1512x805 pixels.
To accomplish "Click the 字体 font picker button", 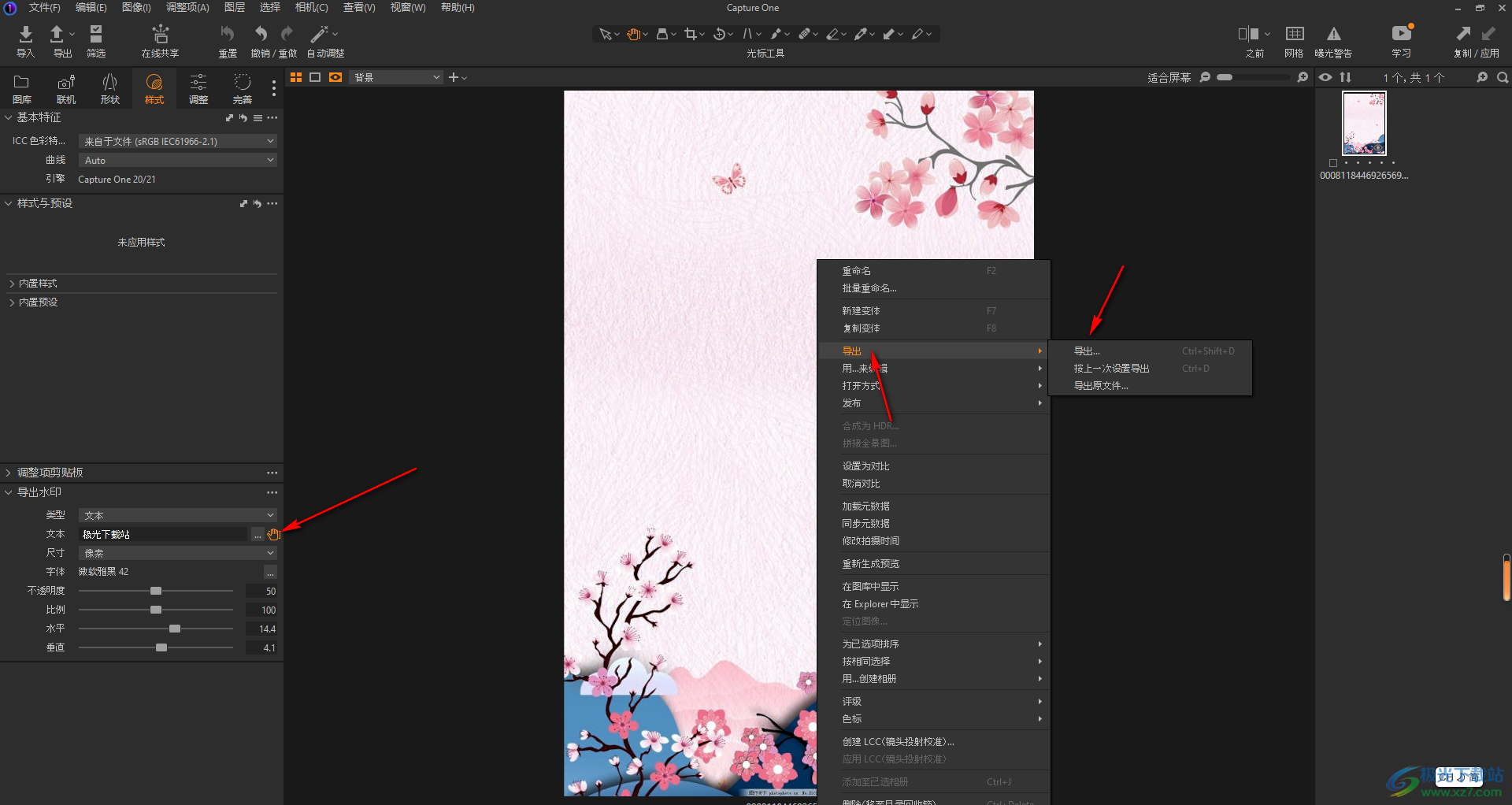I will pyautogui.click(x=270, y=573).
